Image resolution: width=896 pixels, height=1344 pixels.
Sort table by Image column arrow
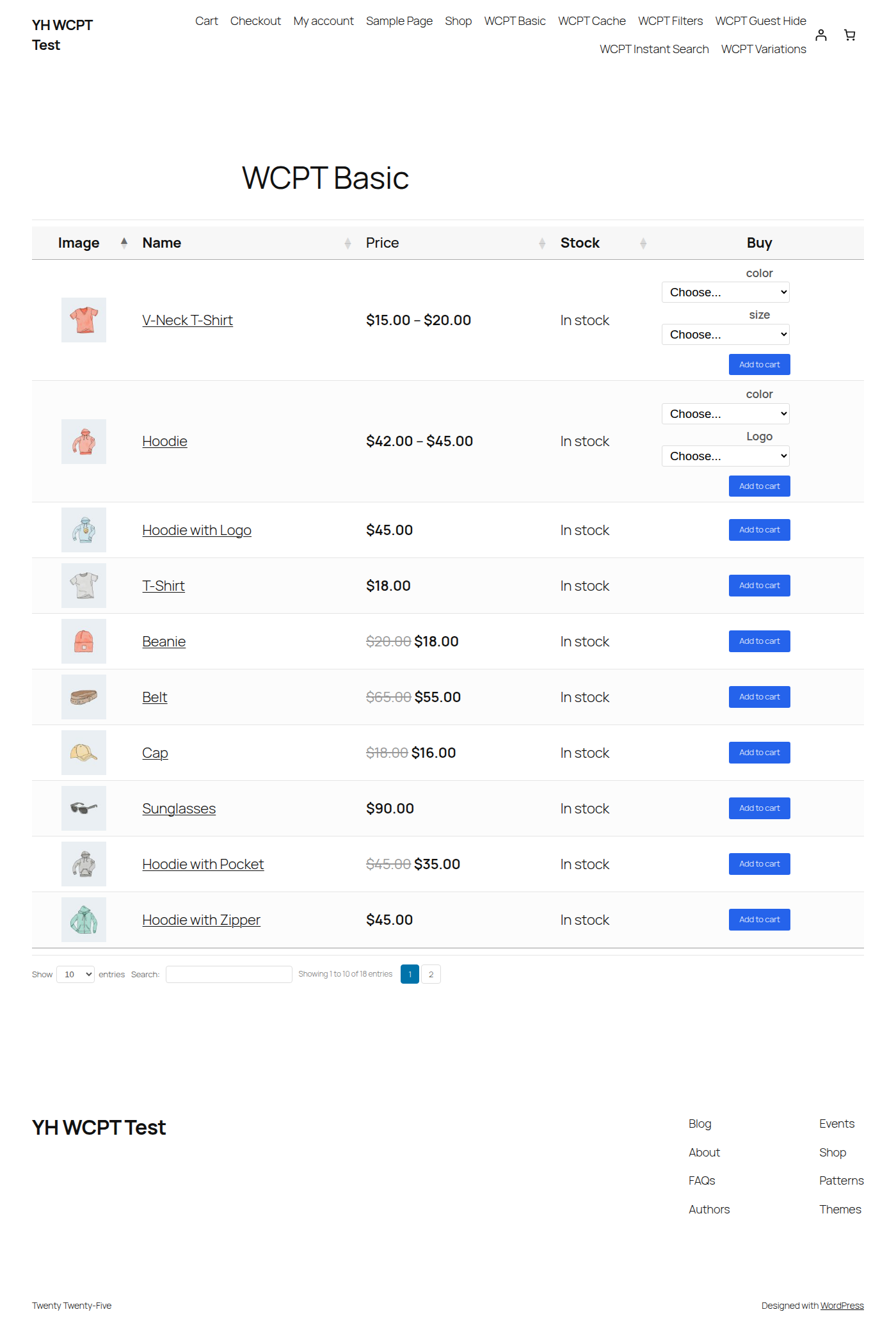[x=124, y=243]
